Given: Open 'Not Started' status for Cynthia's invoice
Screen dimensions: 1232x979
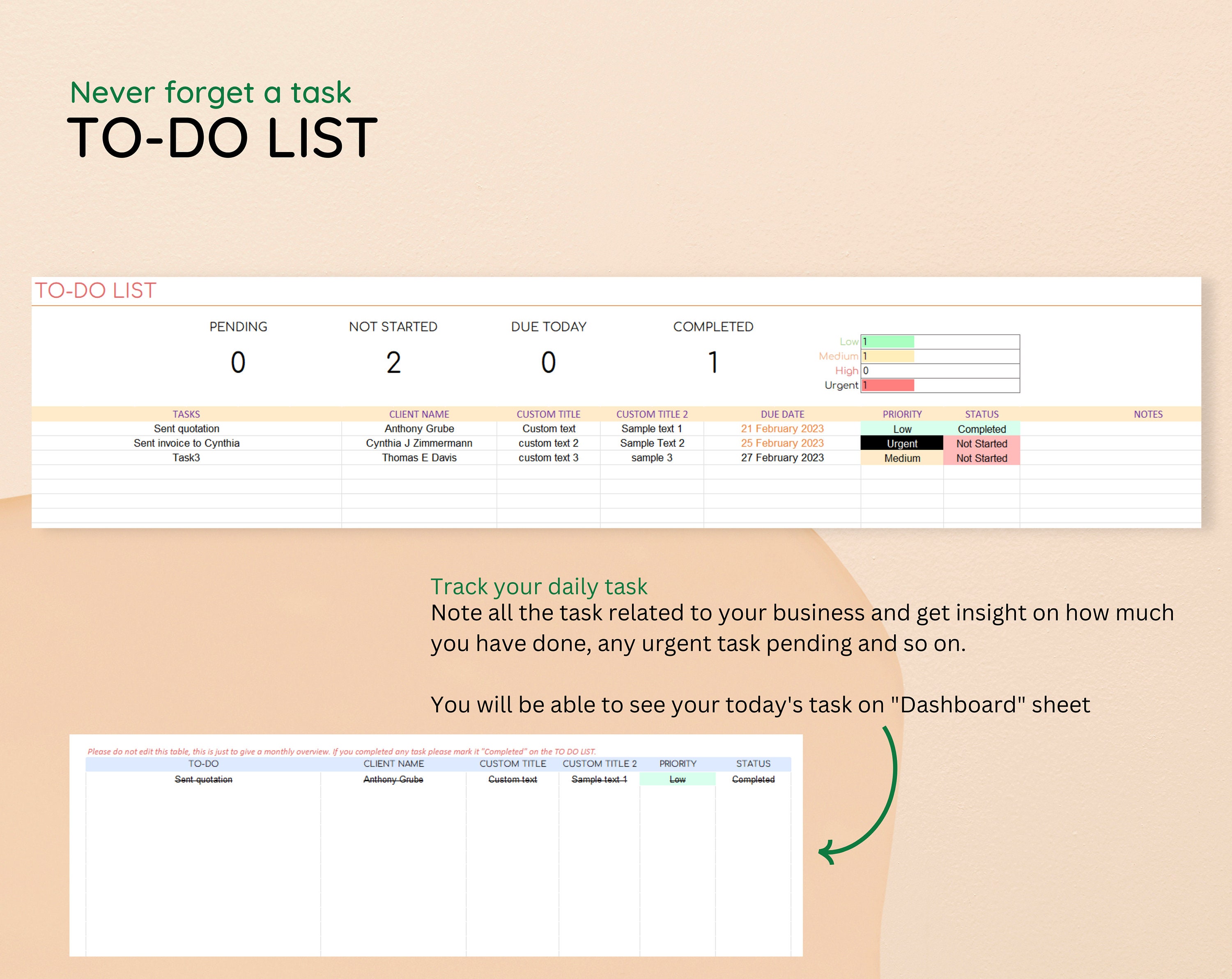Looking at the screenshot, I should [x=982, y=444].
